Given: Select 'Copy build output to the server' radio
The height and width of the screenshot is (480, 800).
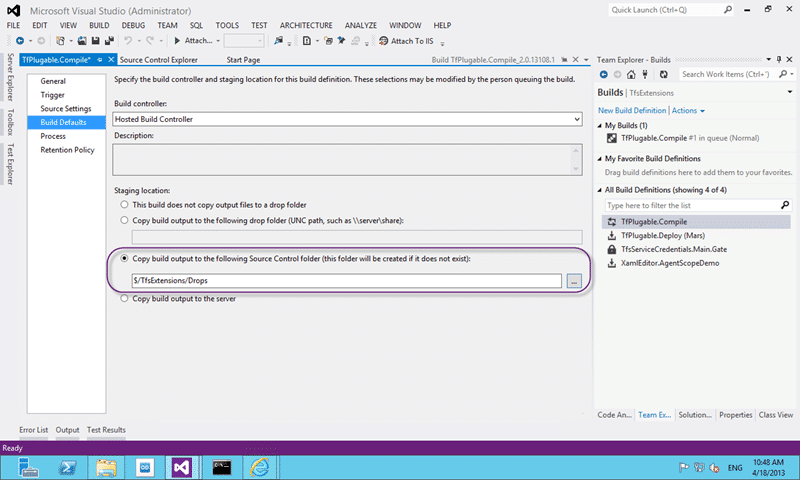Looking at the screenshot, I should [x=124, y=298].
